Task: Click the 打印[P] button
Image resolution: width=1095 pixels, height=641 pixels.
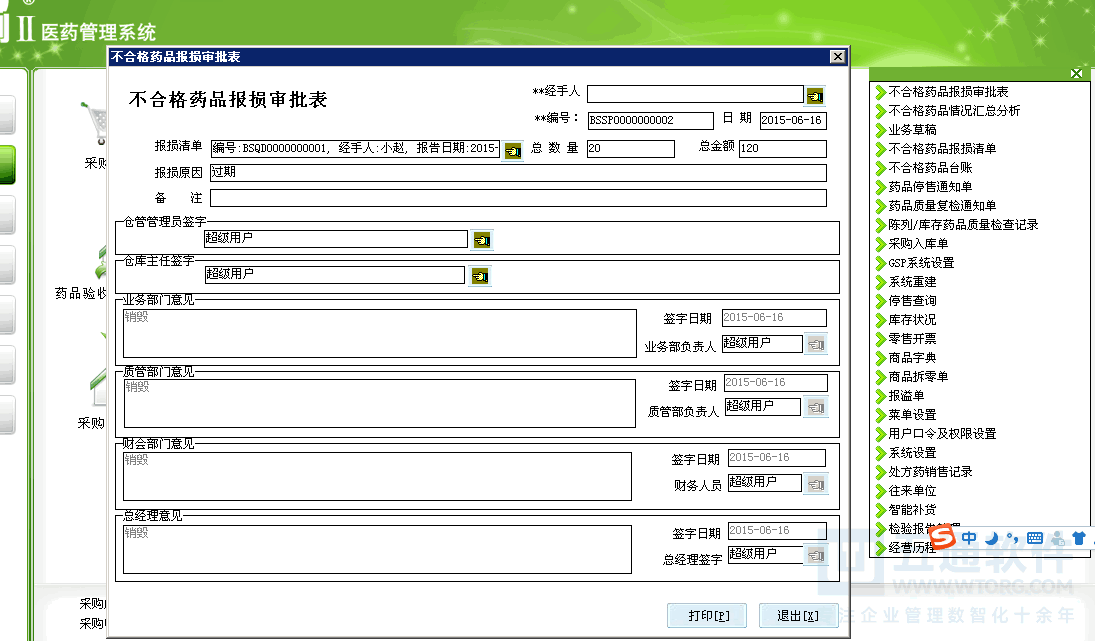Action: pos(707,615)
